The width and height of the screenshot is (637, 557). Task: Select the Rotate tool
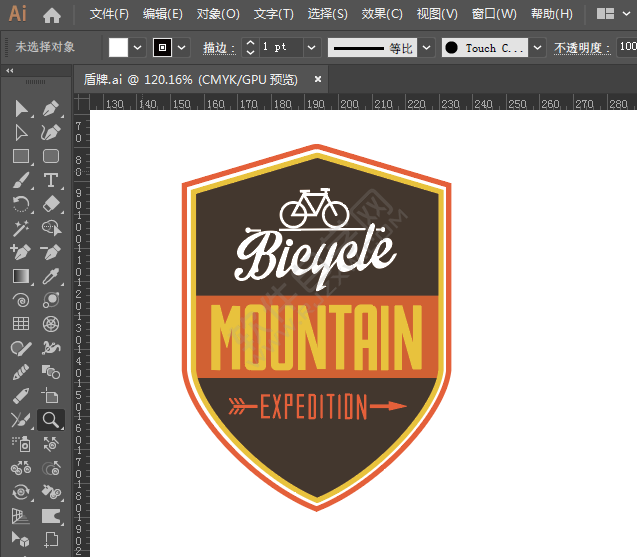tap(21, 204)
